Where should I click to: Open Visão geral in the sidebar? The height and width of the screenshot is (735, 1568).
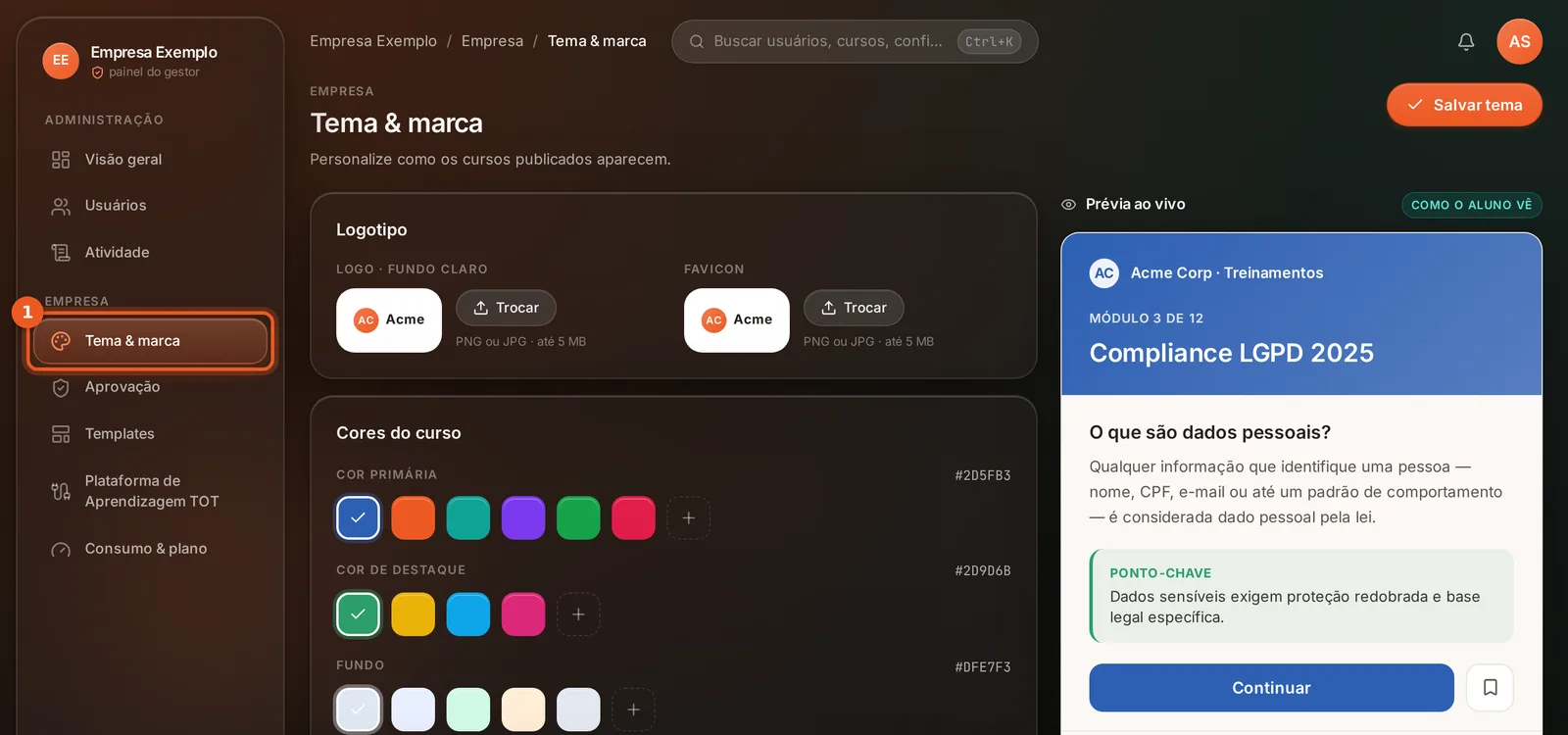150,160
